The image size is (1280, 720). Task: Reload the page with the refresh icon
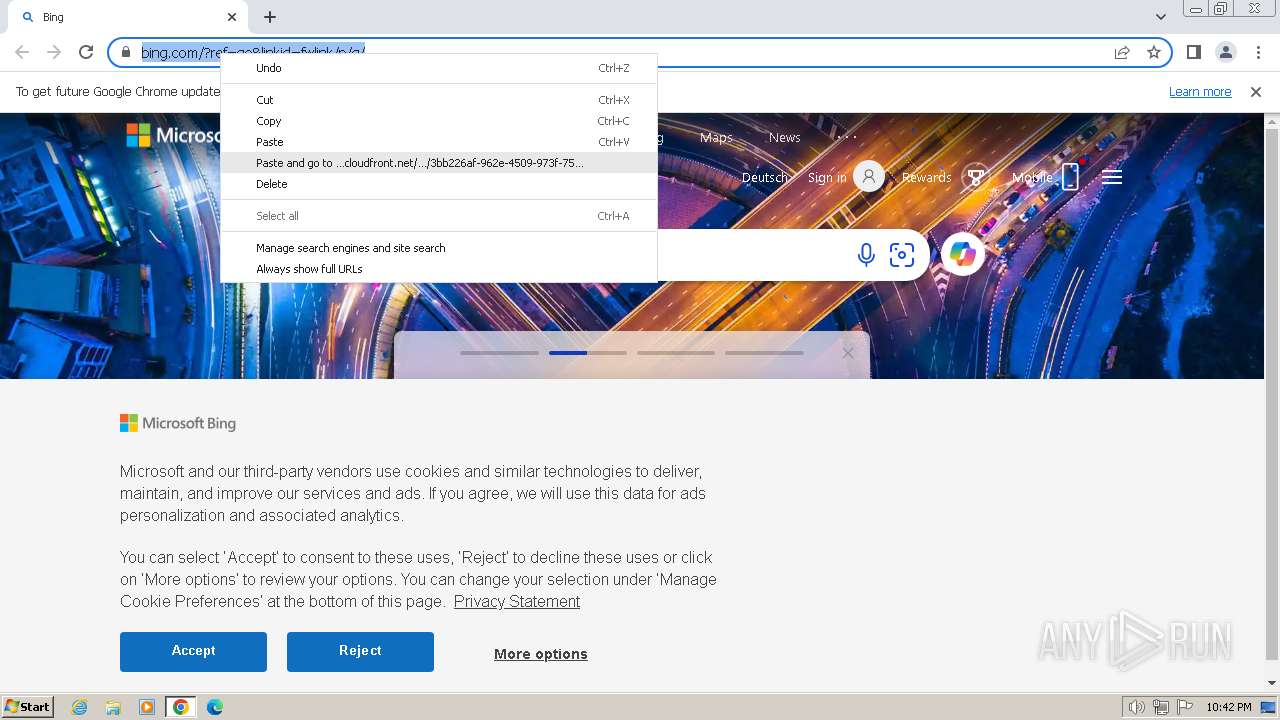[x=86, y=52]
